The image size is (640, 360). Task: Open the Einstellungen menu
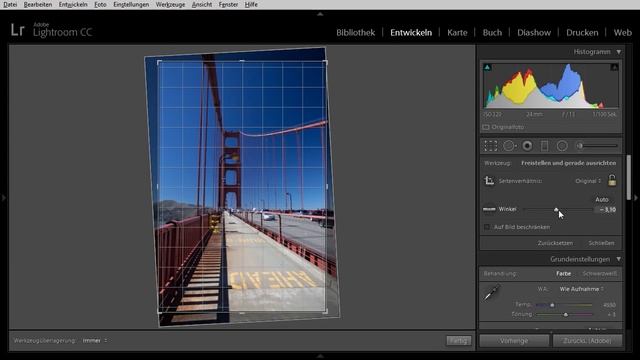coord(131,4)
